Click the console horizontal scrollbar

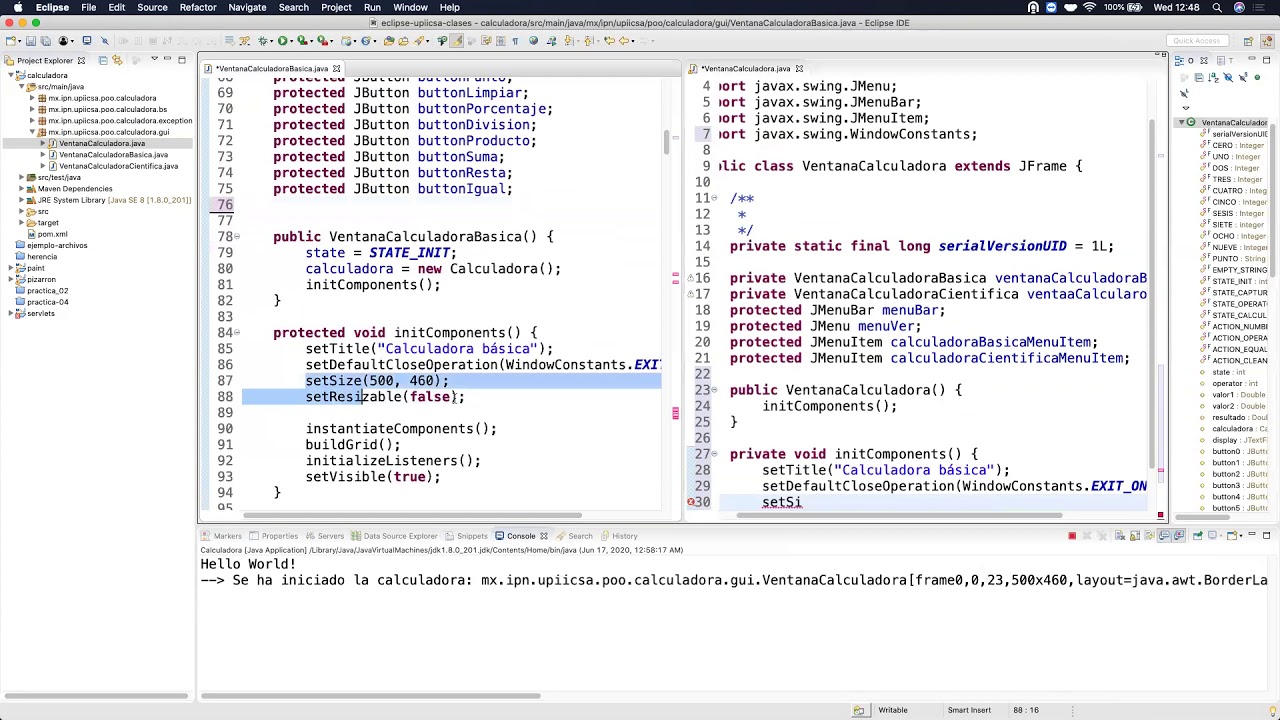pos(370,696)
